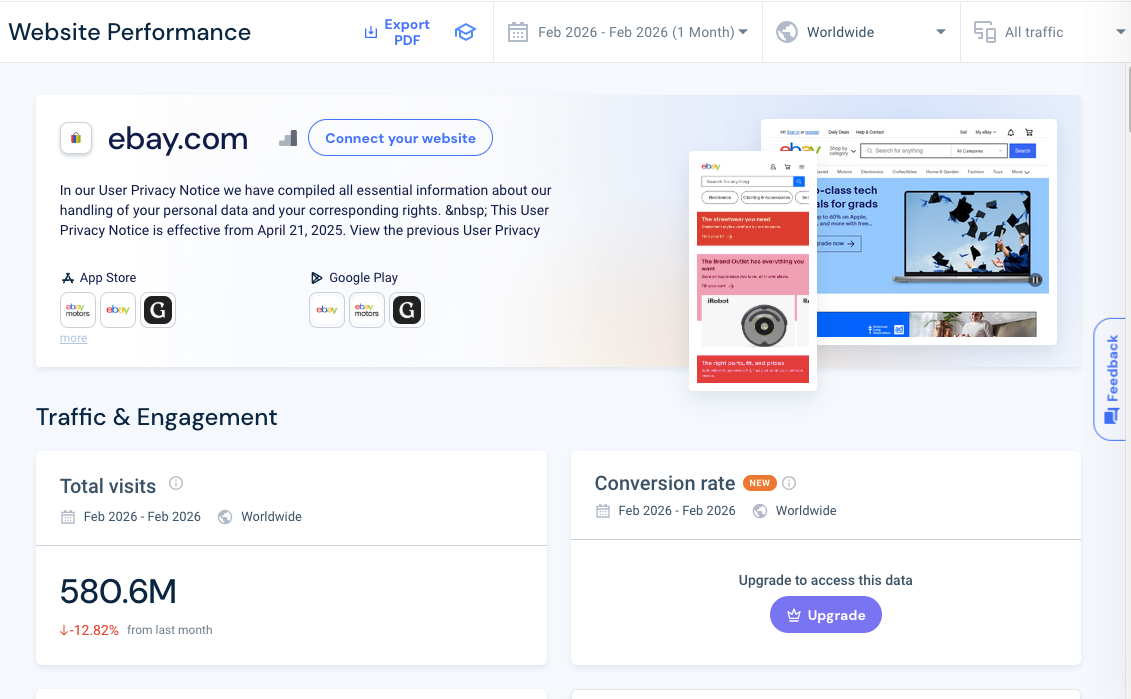Click the ebay.com favicon logo
Screen dimensions: 1131x699
tap(77, 138)
